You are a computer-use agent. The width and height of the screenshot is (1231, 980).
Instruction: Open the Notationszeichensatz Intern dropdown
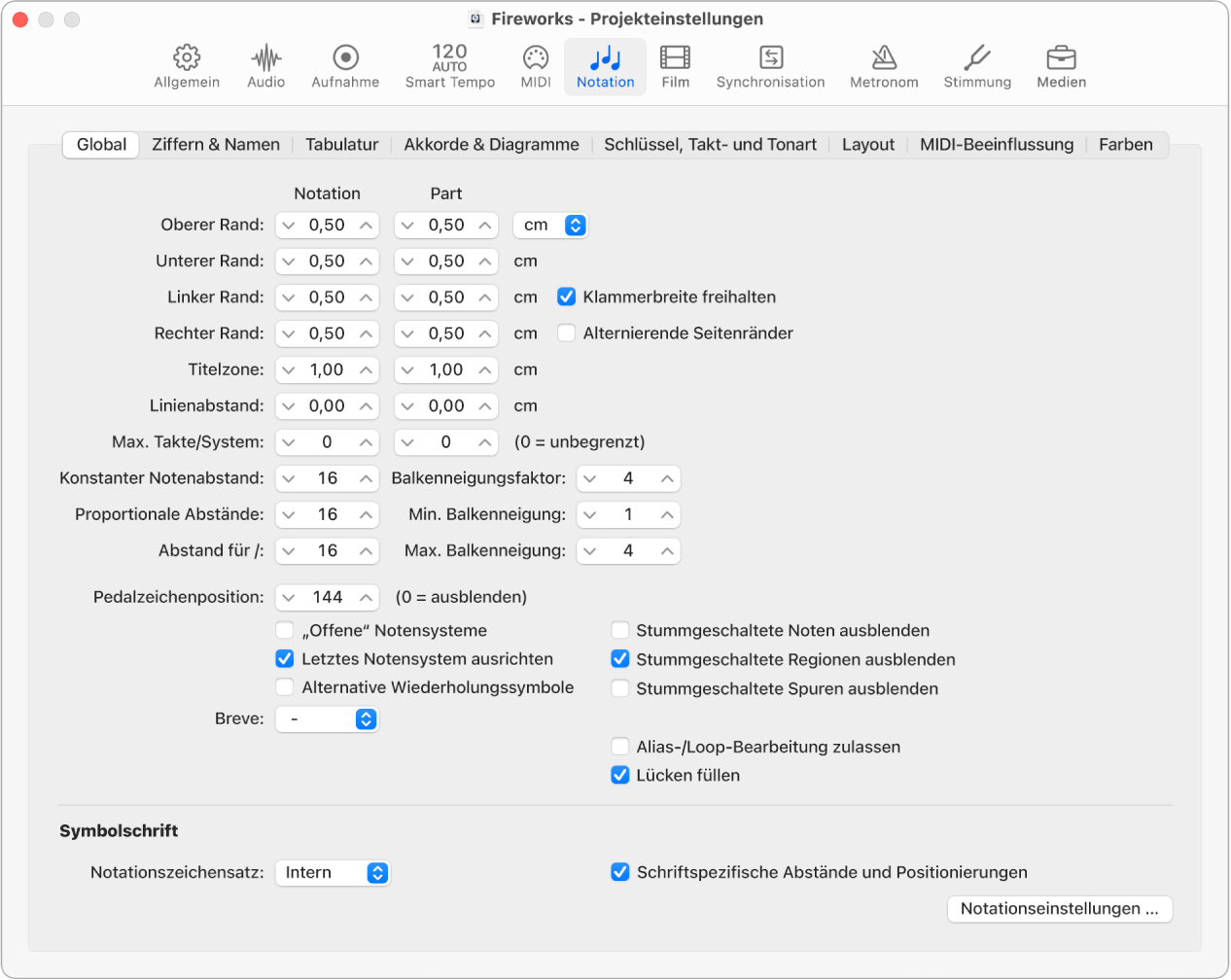[x=333, y=872]
